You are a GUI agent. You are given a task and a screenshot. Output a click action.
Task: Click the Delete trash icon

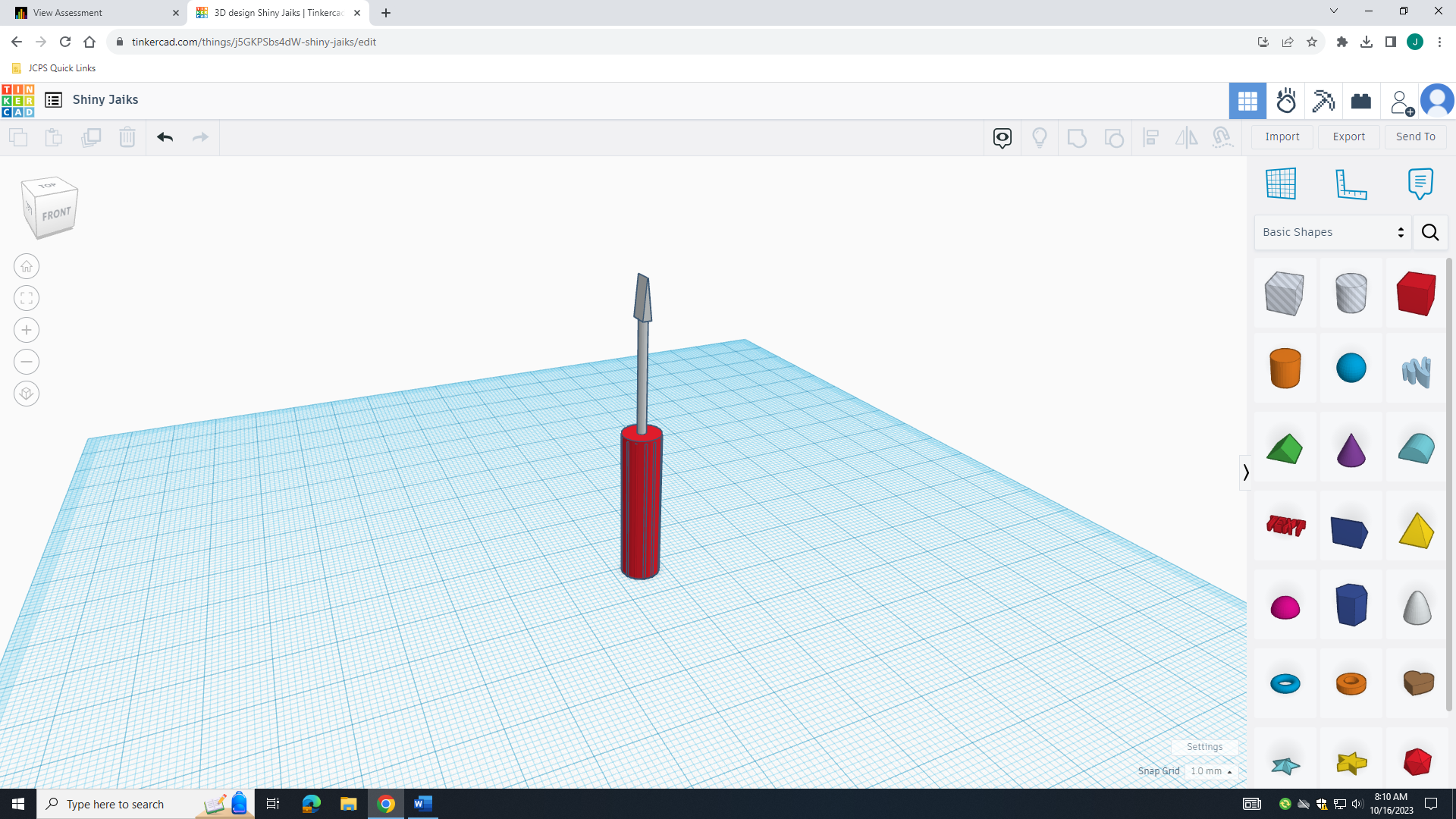(127, 137)
